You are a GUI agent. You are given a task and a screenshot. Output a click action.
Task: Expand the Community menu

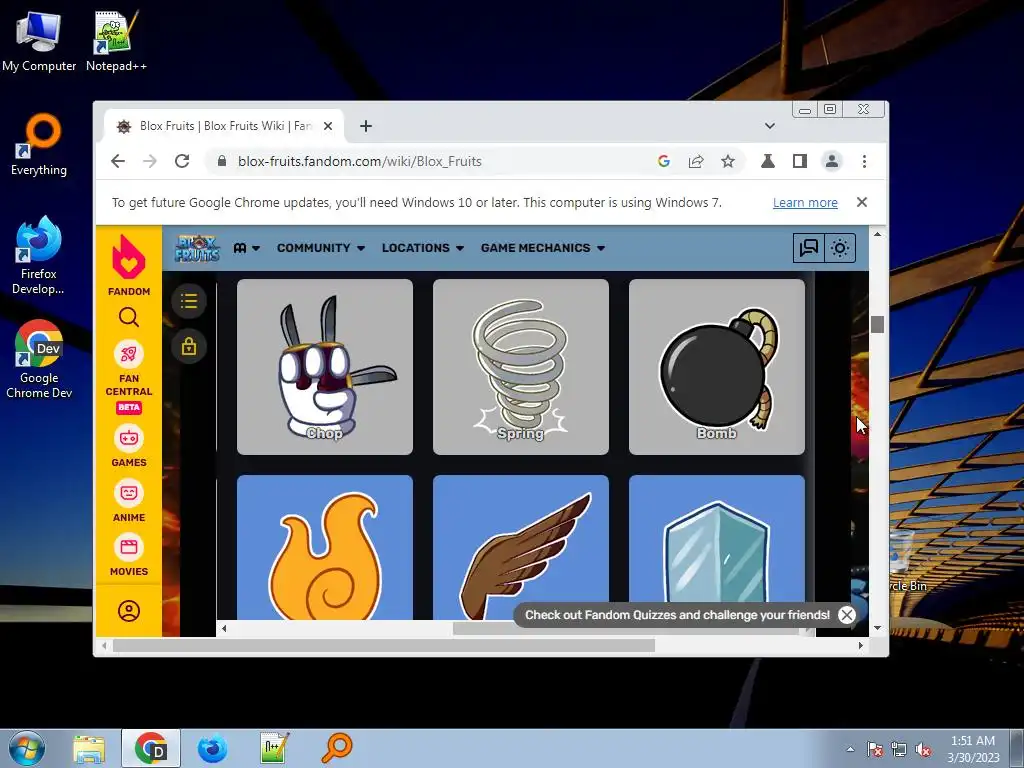[321, 248]
